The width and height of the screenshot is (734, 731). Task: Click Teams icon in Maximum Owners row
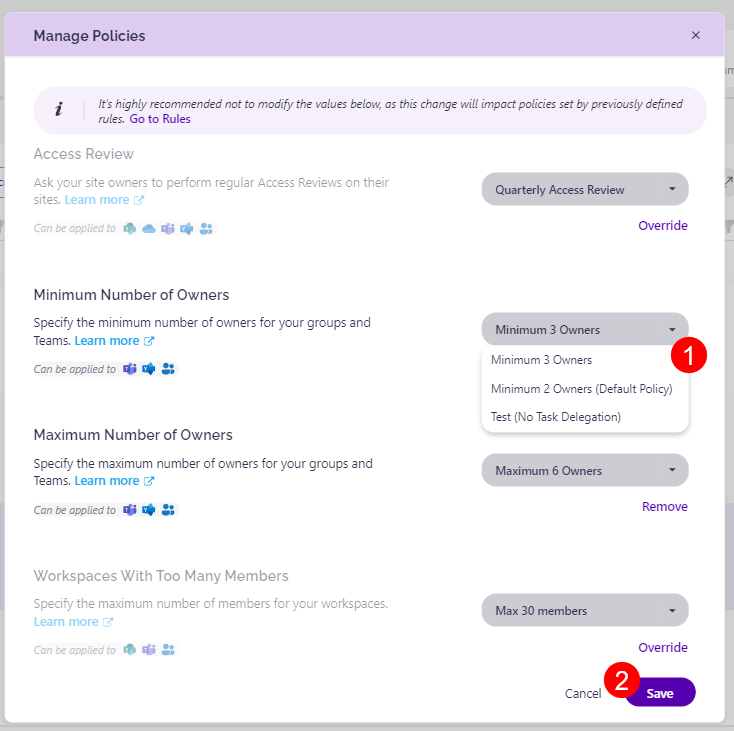(130, 510)
